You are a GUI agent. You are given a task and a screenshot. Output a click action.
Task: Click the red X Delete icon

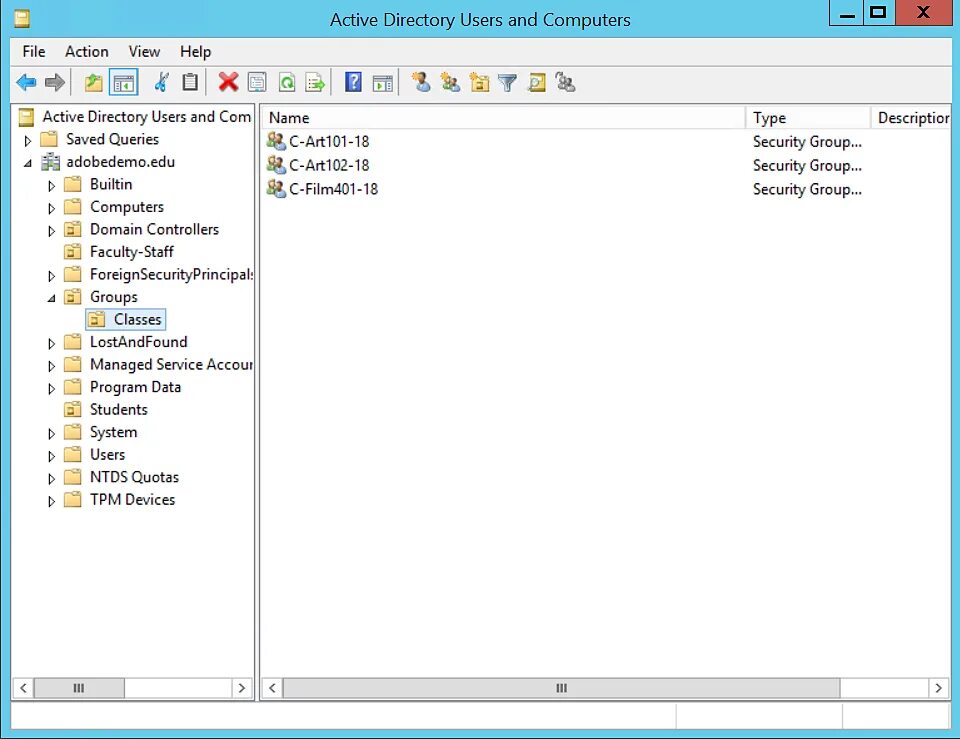(x=228, y=82)
